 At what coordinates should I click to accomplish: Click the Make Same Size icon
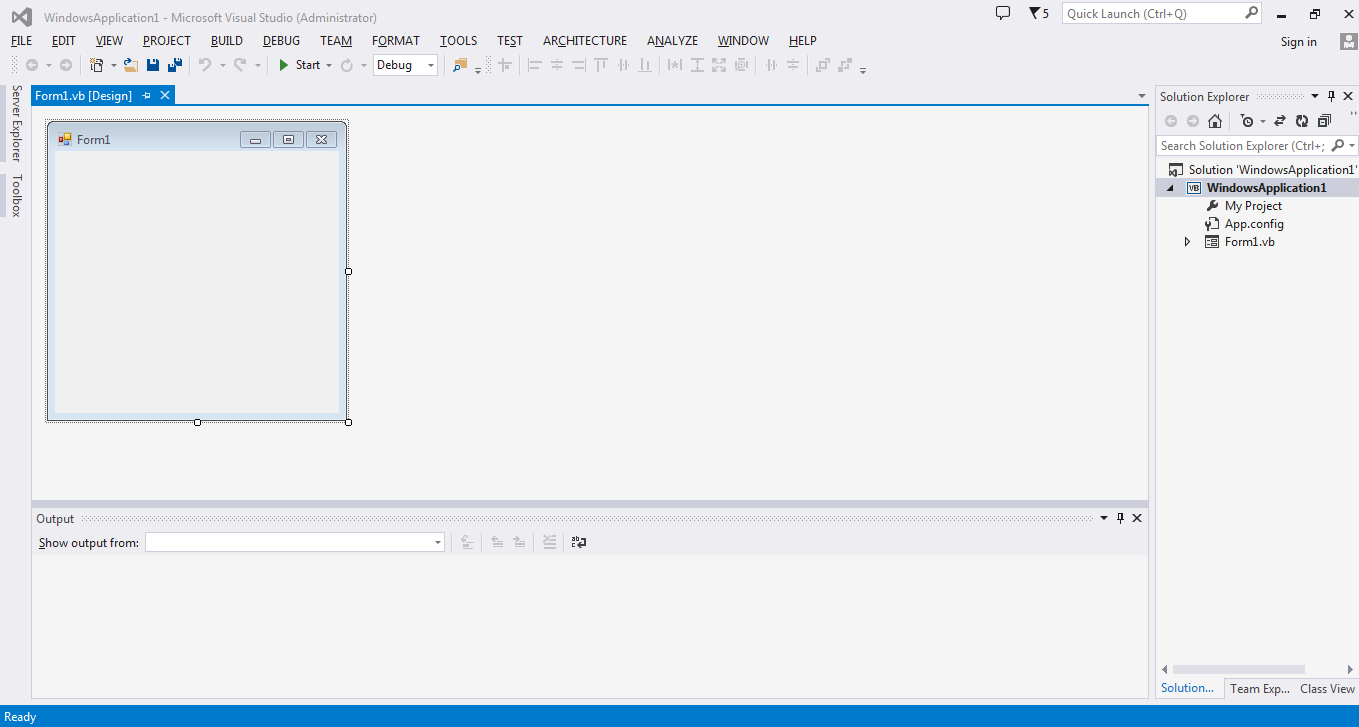click(x=719, y=65)
